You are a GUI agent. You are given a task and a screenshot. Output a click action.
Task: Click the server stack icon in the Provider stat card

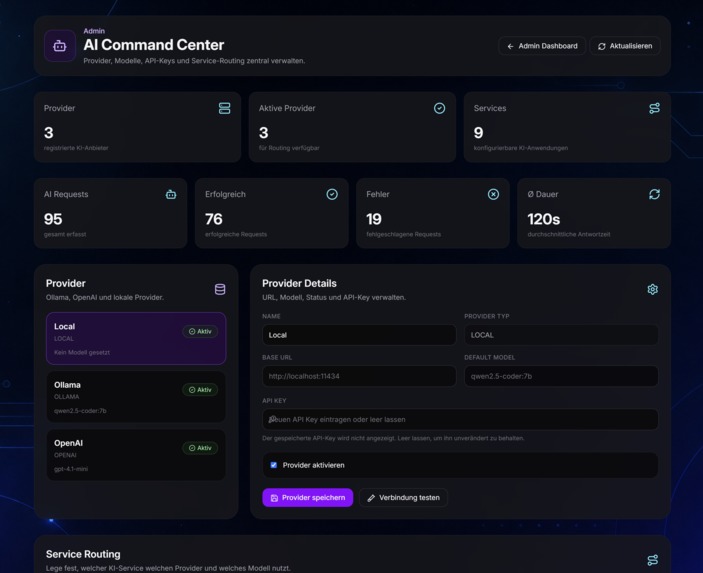(224, 108)
